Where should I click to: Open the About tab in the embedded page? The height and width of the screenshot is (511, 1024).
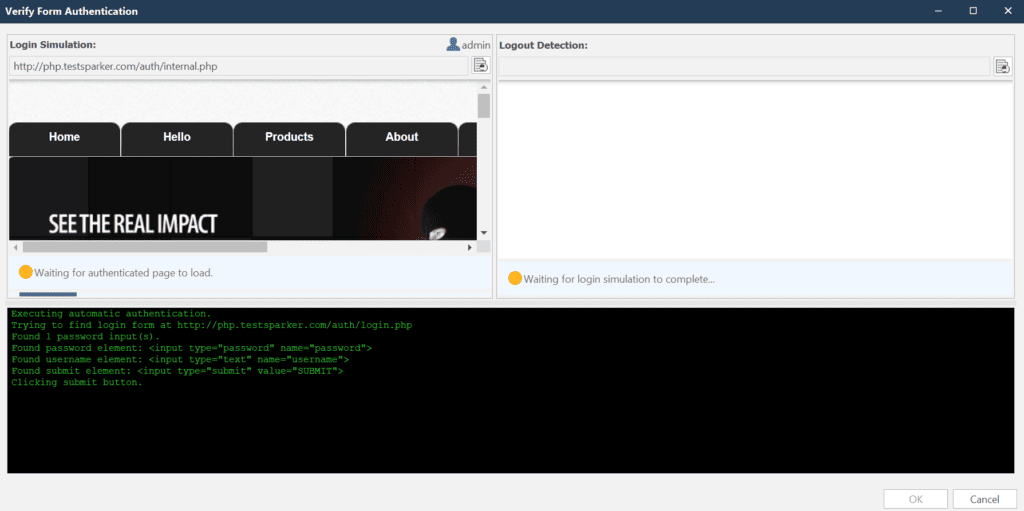pyautogui.click(x=402, y=139)
